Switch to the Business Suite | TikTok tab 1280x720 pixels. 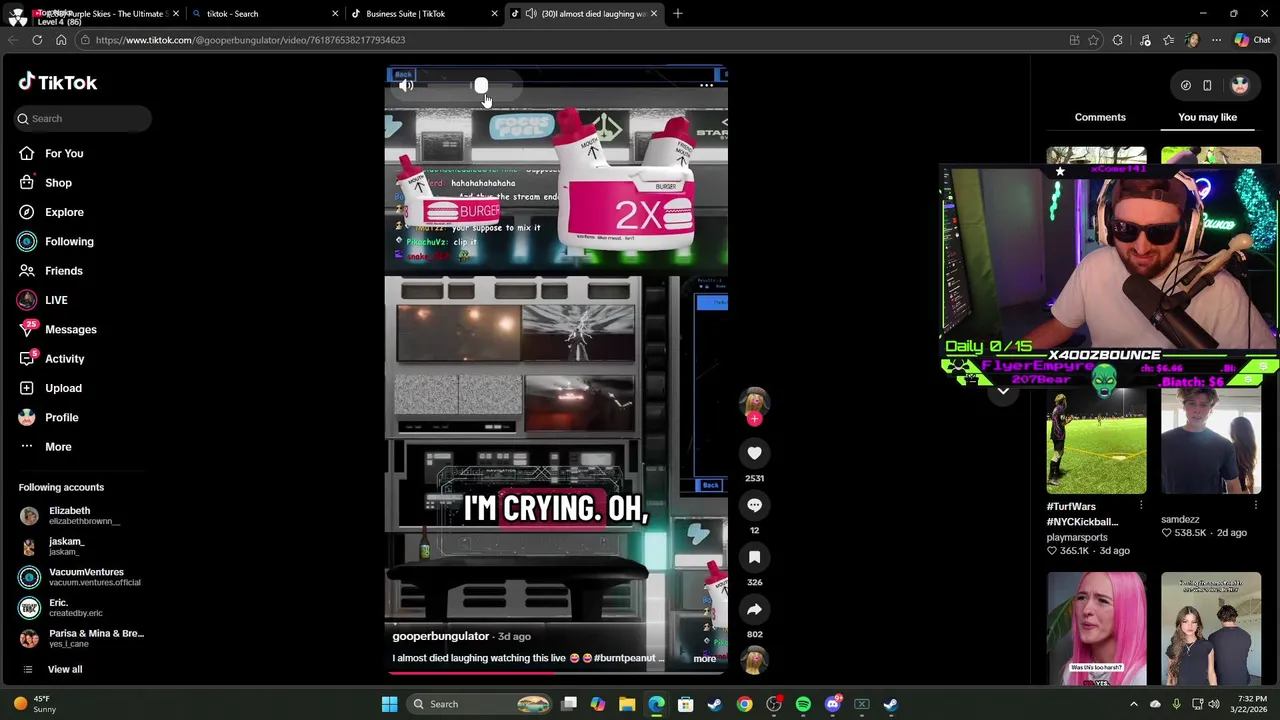click(422, 14)
